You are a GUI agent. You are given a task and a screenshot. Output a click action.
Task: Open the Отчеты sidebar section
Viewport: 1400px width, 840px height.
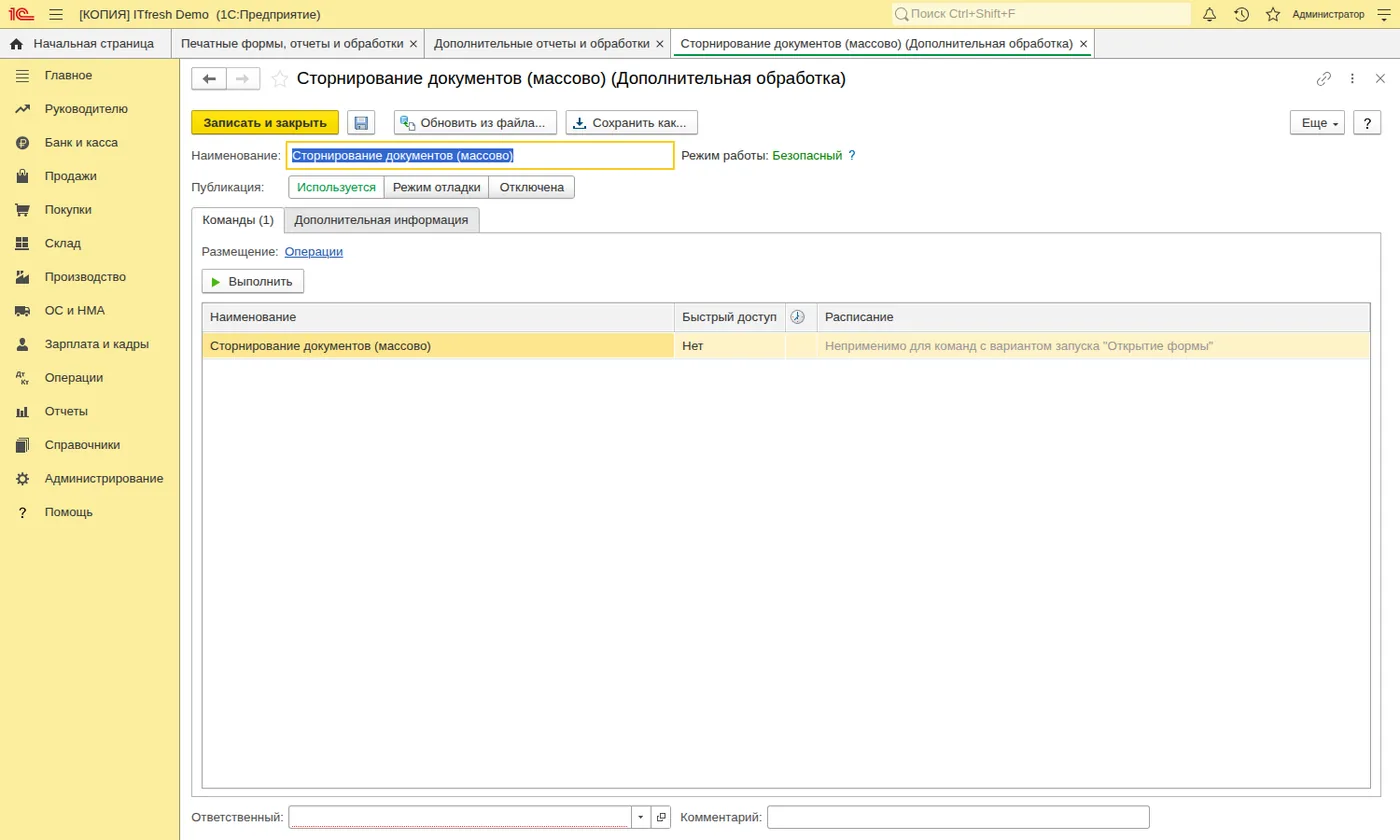[x=66, y=411]
